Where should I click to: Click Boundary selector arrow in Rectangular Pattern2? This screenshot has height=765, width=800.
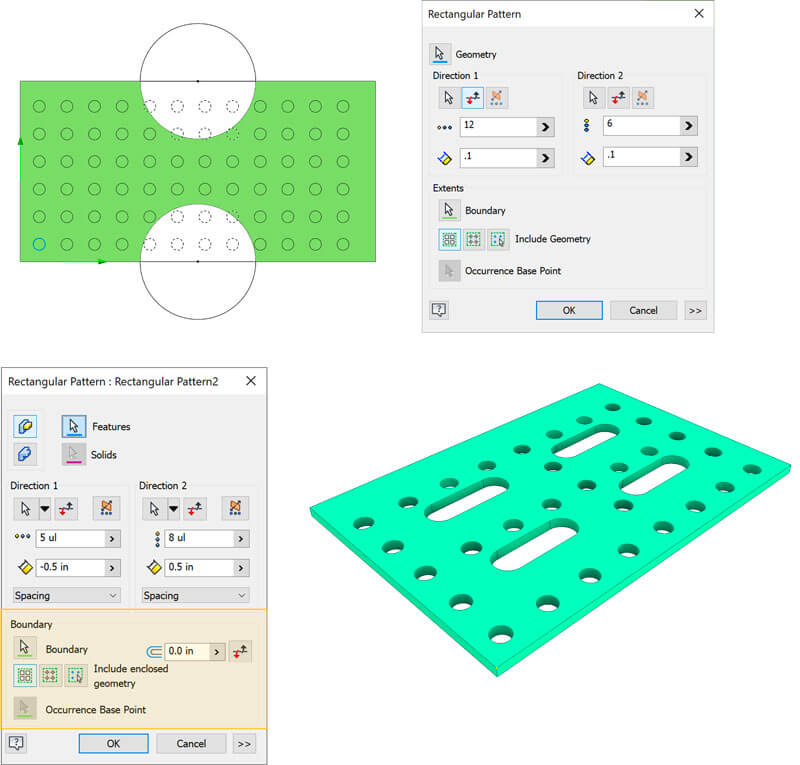pos(24,648)
